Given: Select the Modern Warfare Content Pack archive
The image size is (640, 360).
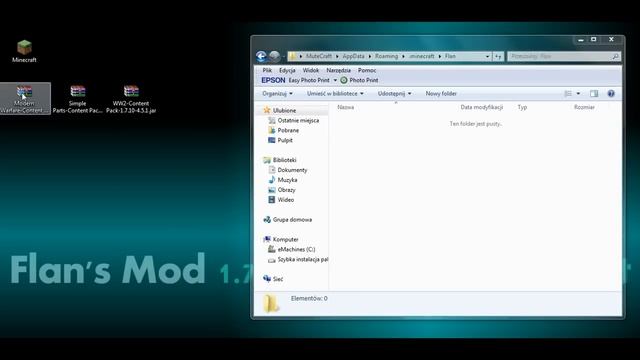Looking at the screenshot, I should tap(24, 99).
